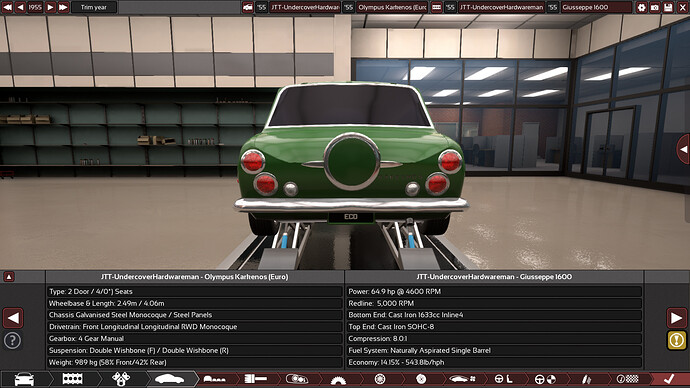Select the testing checkered flag step icon
Image resolution: width=690 pixels, height=388 pixels.
point(628,379)
